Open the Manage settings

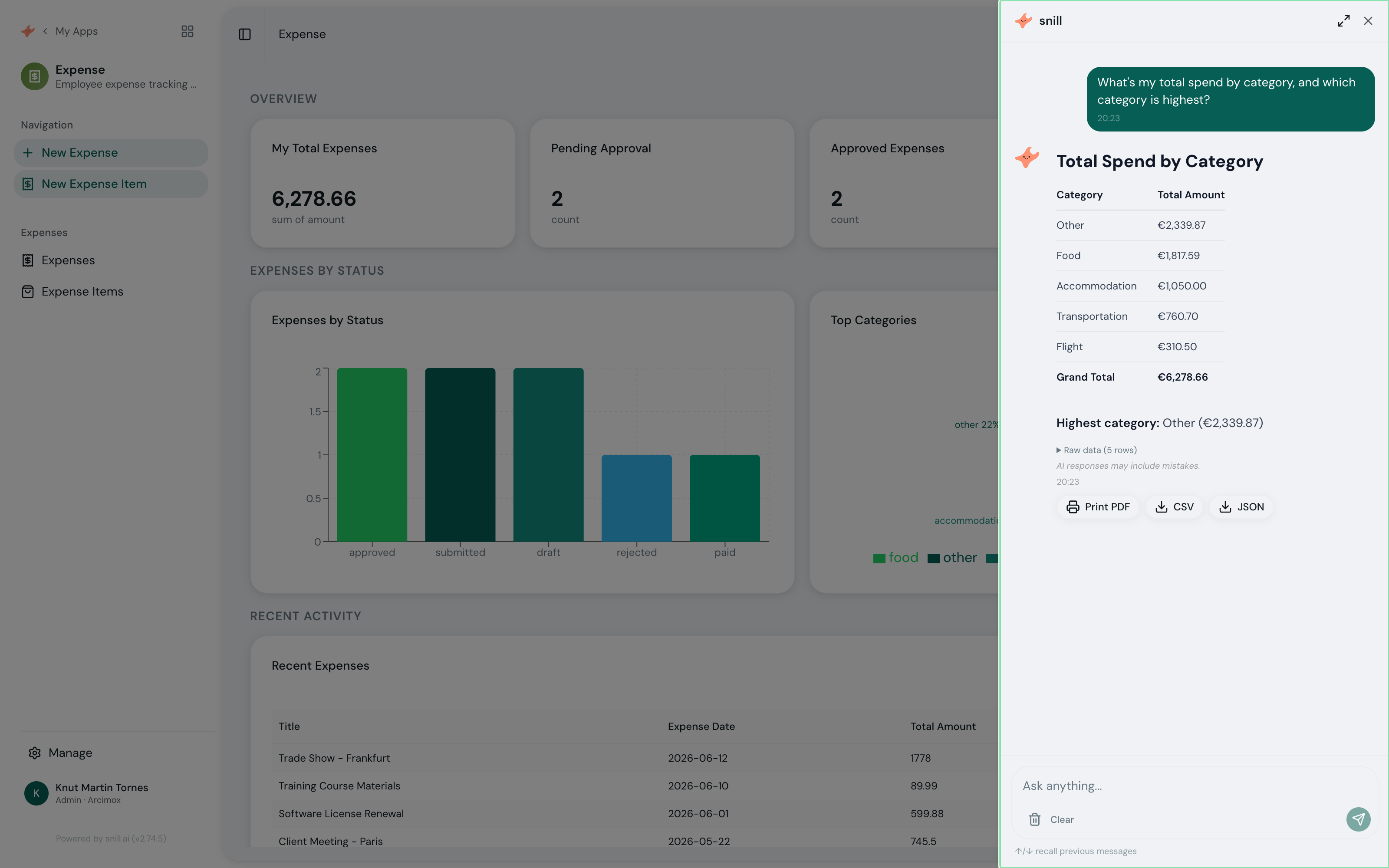coord(70,753)
